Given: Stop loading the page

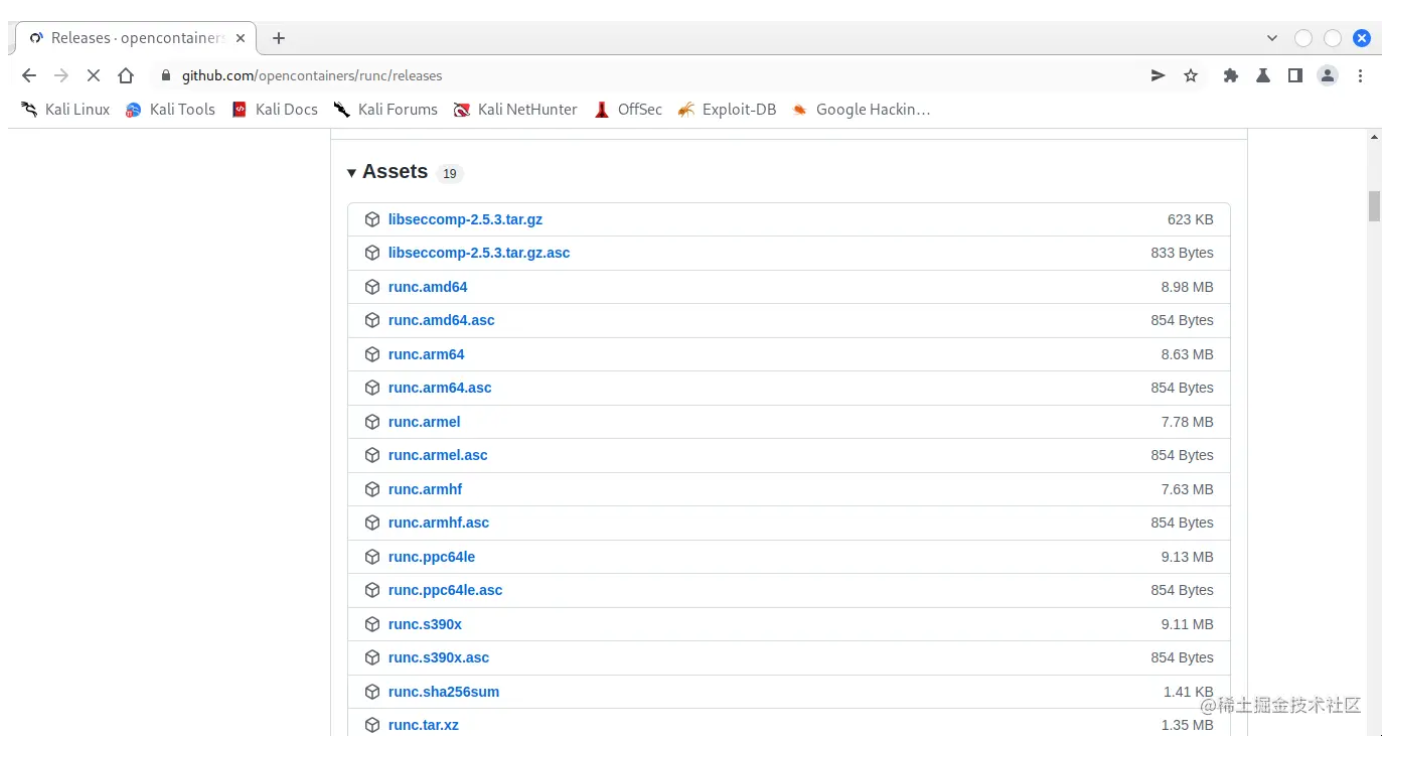Looking at the screenshot, I should [x=93, y=76].
